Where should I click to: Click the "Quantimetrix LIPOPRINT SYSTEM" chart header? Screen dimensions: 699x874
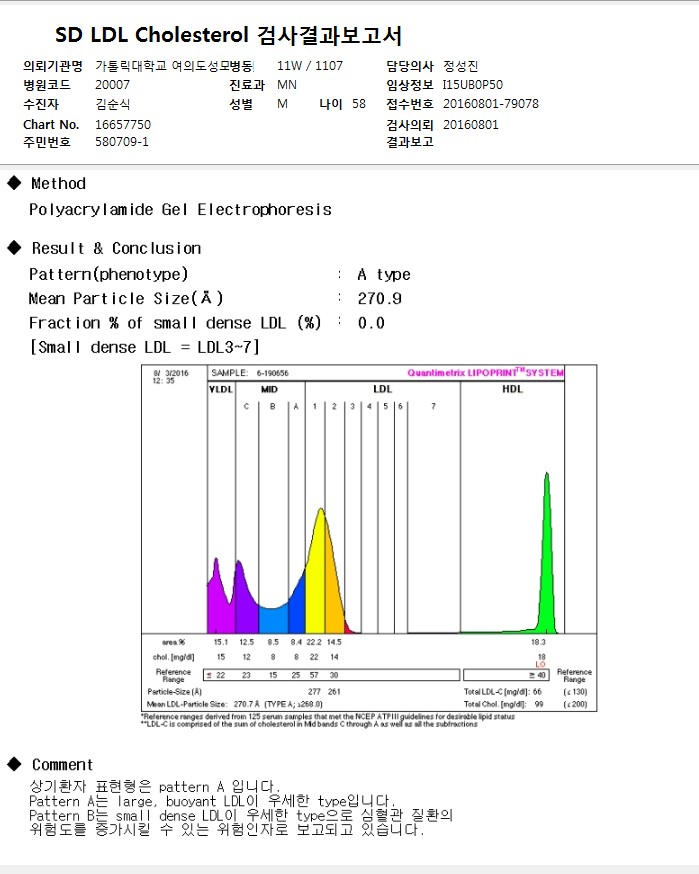point(485,373)
